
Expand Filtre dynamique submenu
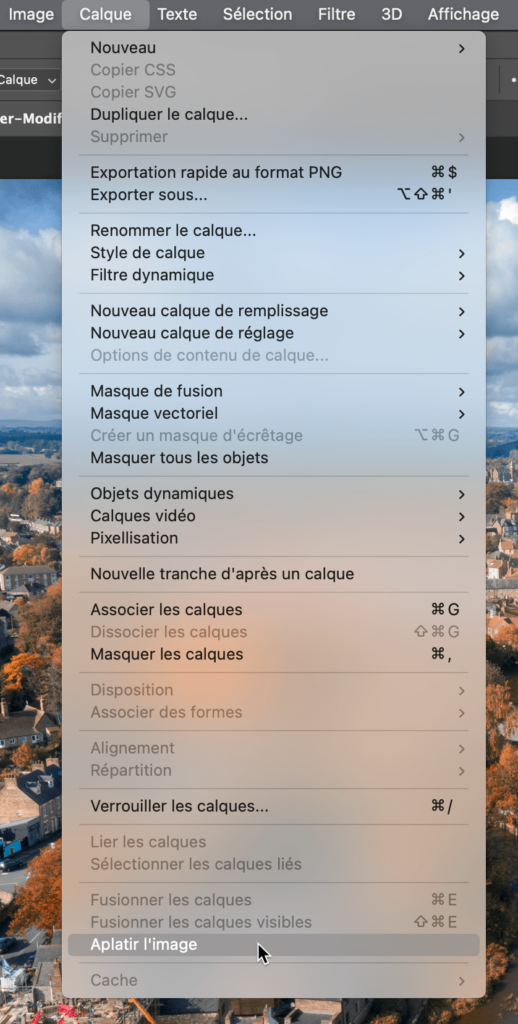(274, 275)
